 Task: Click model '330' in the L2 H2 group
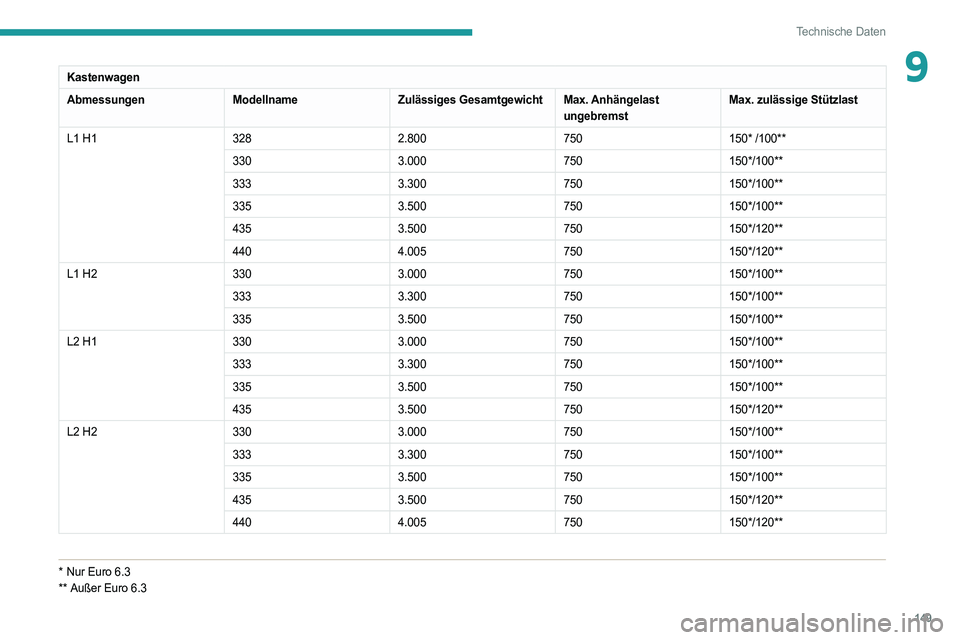(x=242, y=432)
